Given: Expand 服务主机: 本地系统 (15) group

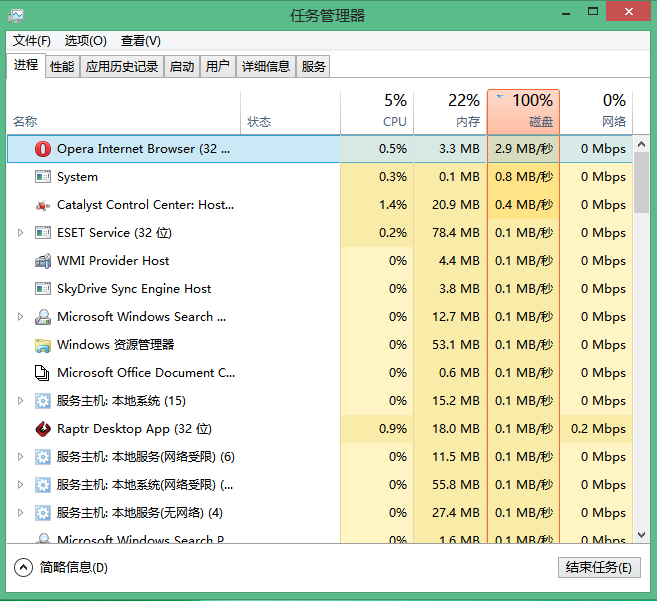Looking at the screenshot, I should click(20, 401).
